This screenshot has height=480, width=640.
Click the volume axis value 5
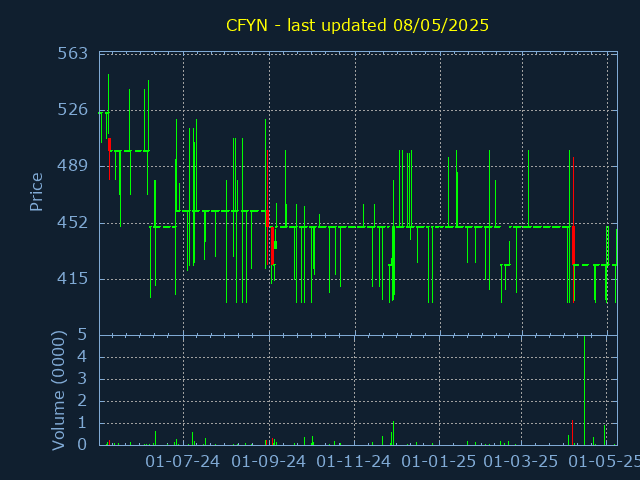(x=82, y=335)
